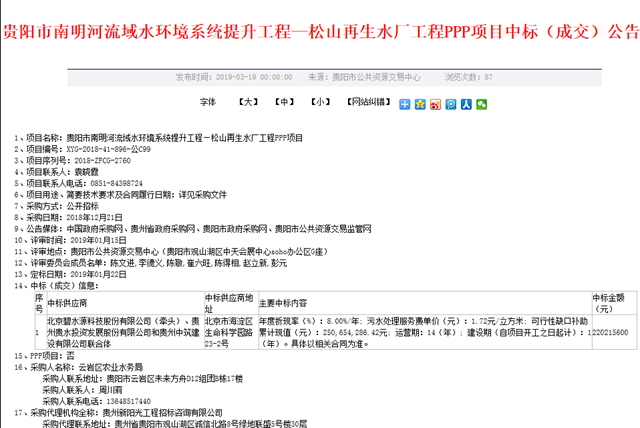Select source text 贵阳市公共资源交易中心

tap(379, 76)
